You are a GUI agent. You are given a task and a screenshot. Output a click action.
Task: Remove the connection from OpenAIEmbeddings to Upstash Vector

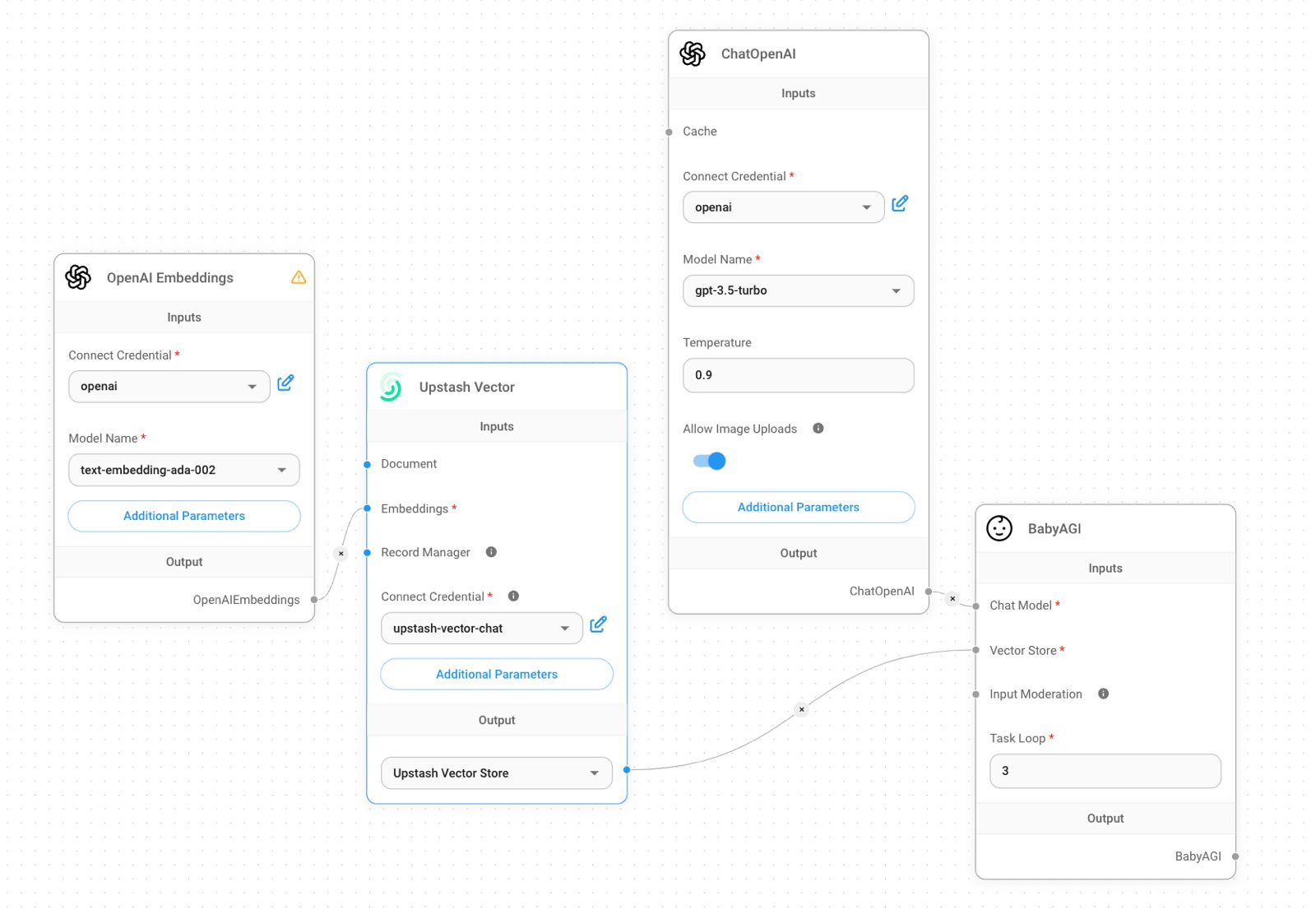click(341, 554)
